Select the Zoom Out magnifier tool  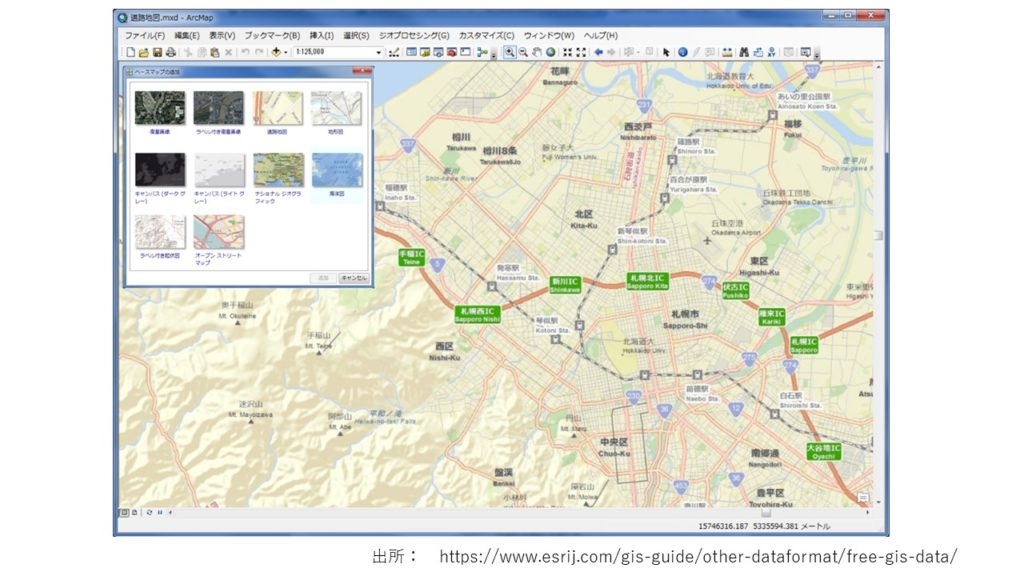(x=523, y=52)
